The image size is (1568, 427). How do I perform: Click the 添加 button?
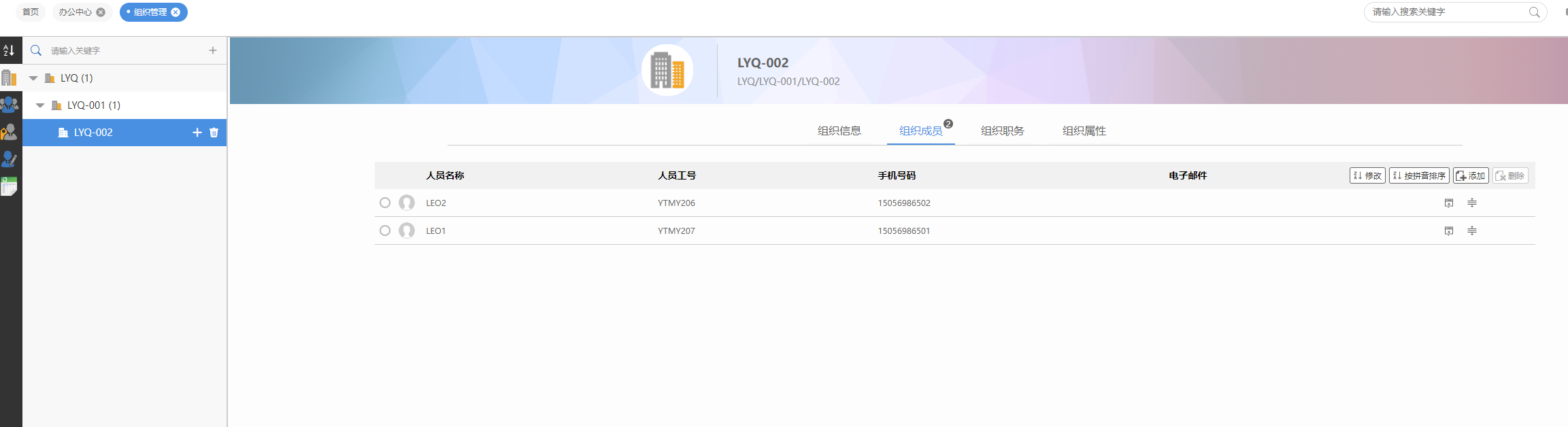(x=1471, y=175)
